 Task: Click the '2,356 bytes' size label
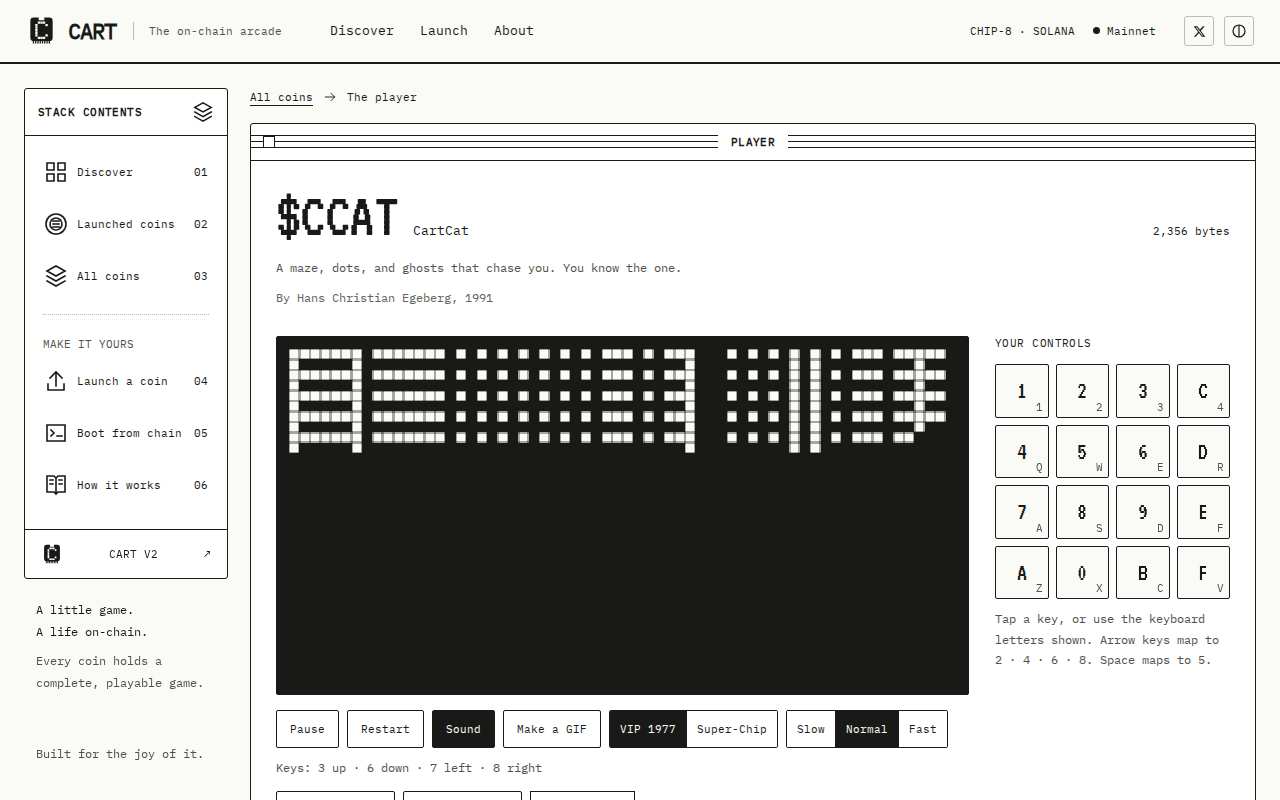coord(1191,231)
